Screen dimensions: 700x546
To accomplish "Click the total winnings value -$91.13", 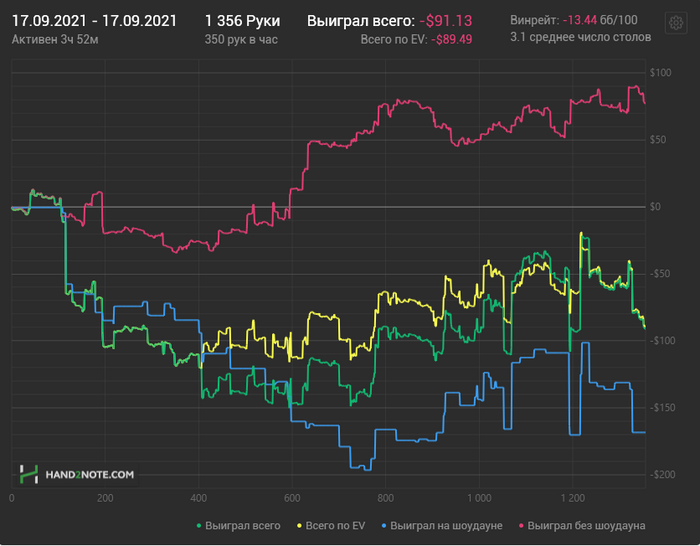I will tap(446, 21).
